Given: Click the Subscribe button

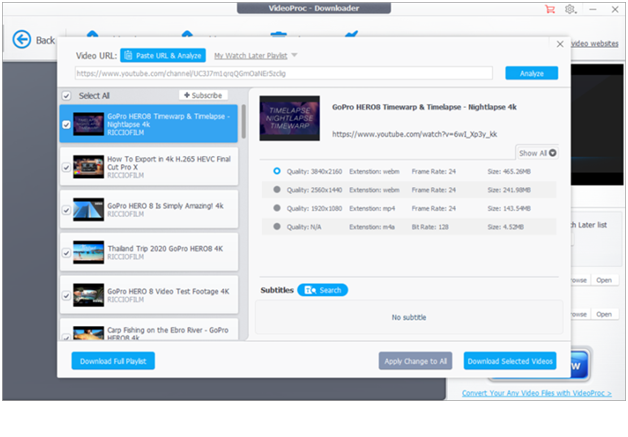Looking at the screenshot, I should (x=203, y=95).
